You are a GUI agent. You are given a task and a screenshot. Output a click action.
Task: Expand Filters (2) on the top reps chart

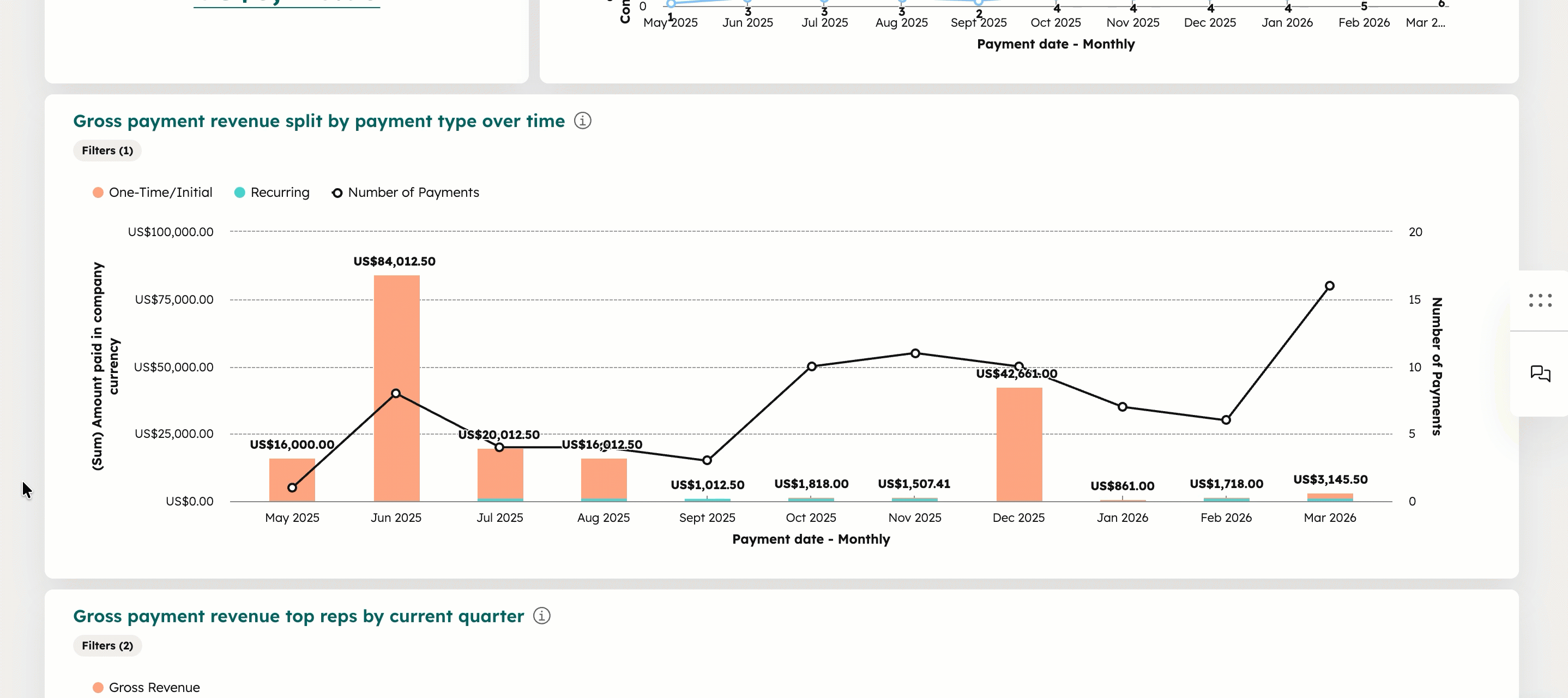[107, 646]
